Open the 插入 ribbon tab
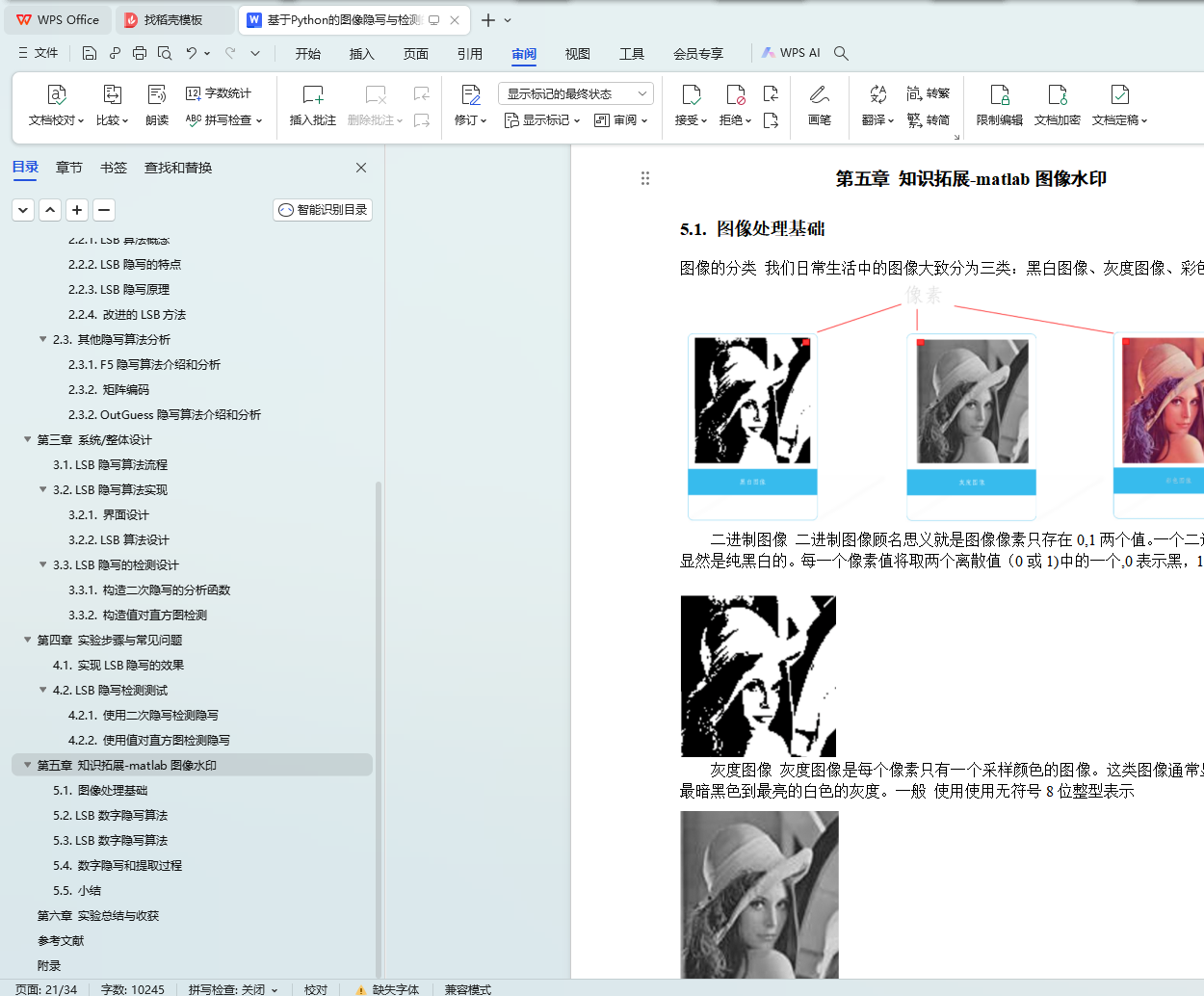Viewport: 1204px width, 996px height. coord(362,53)
